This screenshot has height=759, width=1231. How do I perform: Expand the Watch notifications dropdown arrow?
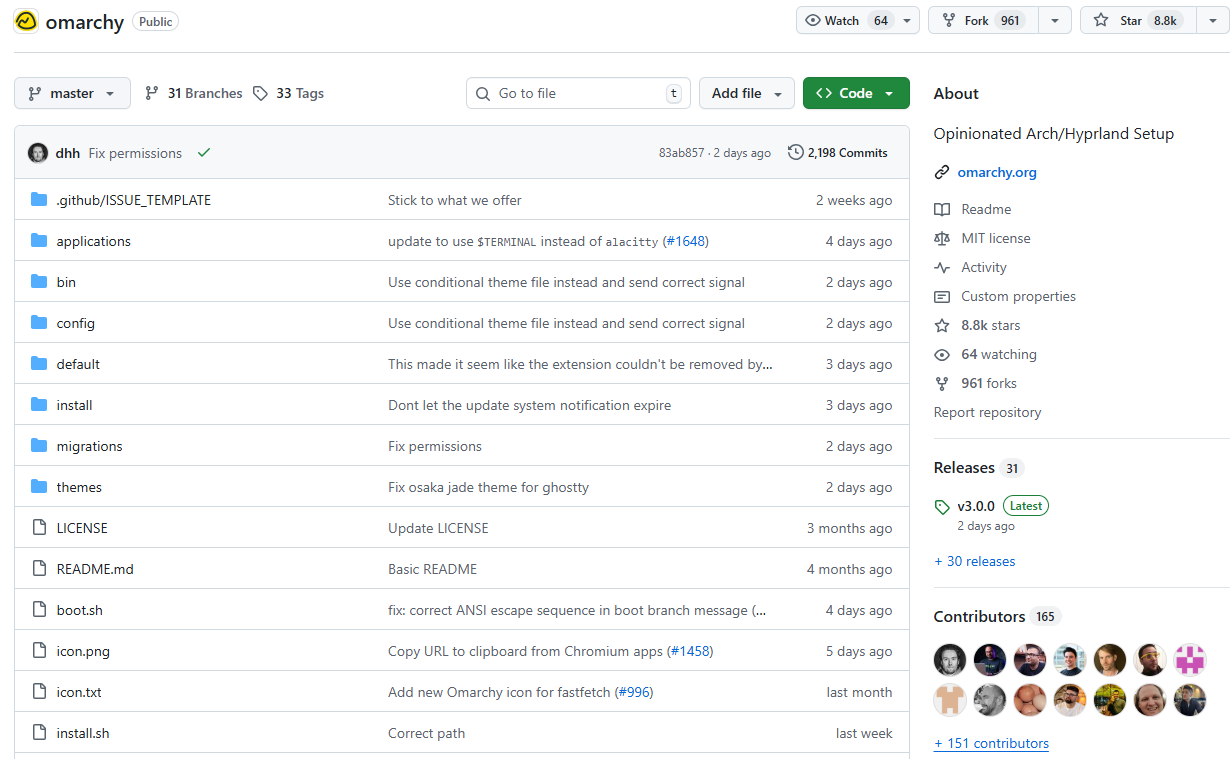[x=907, y=20]
